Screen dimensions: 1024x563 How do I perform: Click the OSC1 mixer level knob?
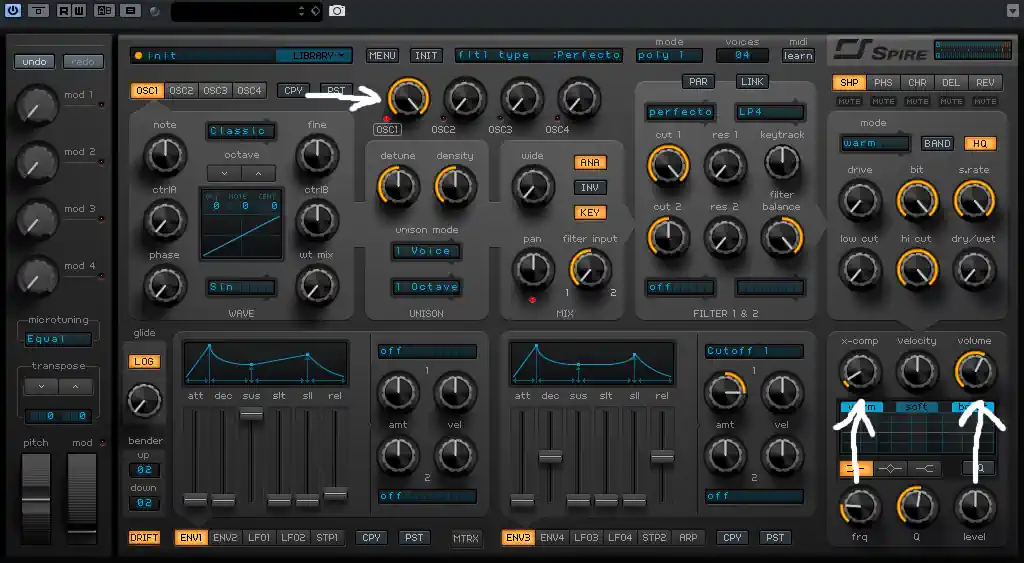coord(408,99)
